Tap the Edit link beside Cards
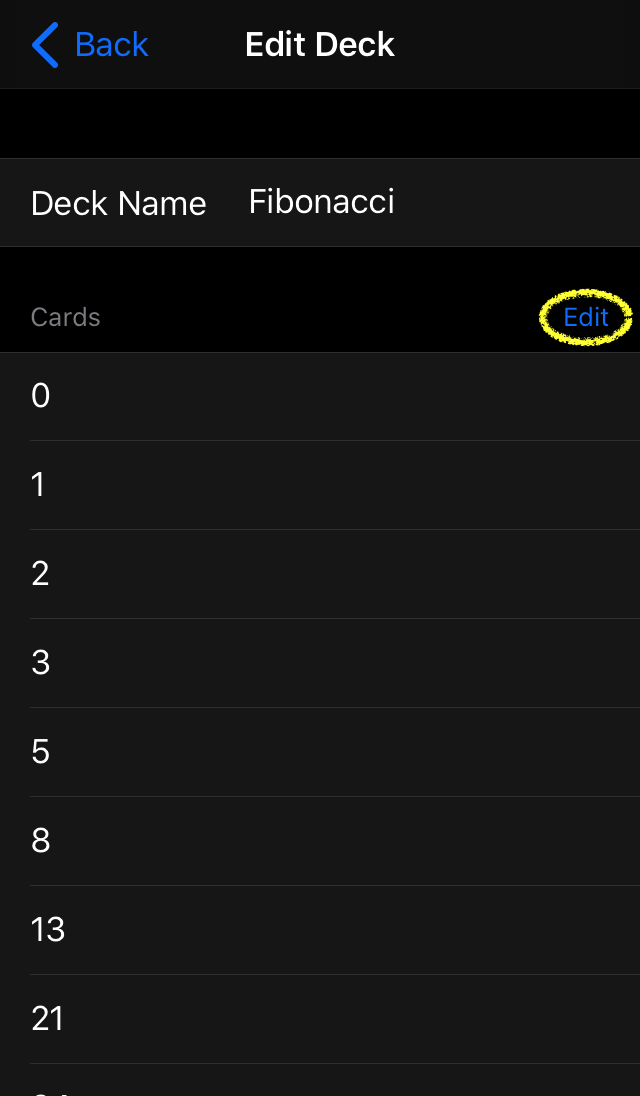The image size is (640, 1096). tap(586, 317)
